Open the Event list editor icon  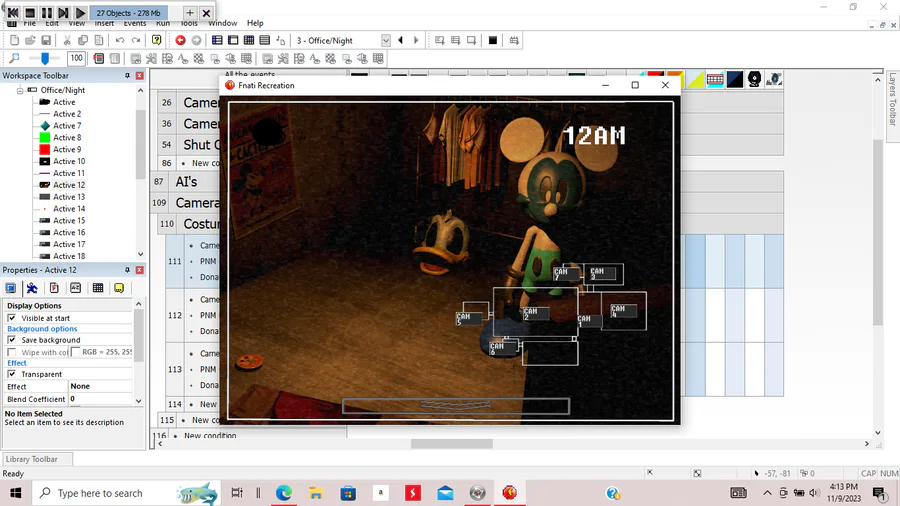point(265,40)
